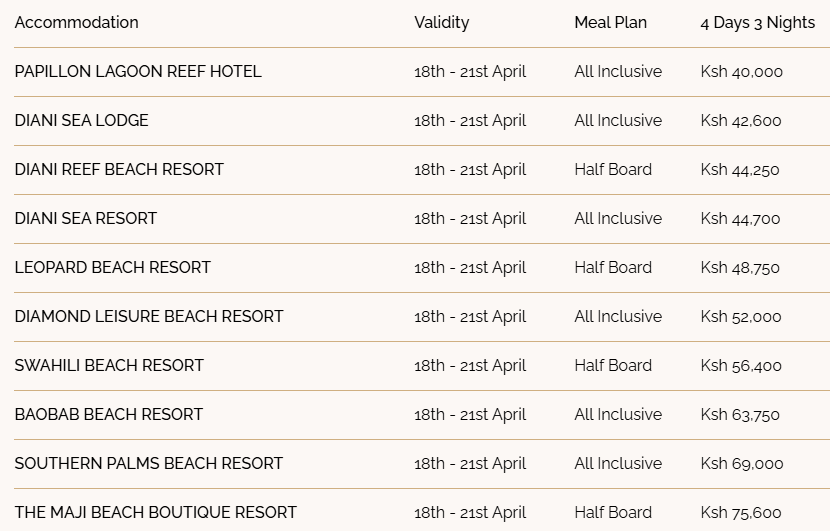Viewport: 830px width, 531px height.
Task: Click the Meal Plan column header
Action: 610,23
